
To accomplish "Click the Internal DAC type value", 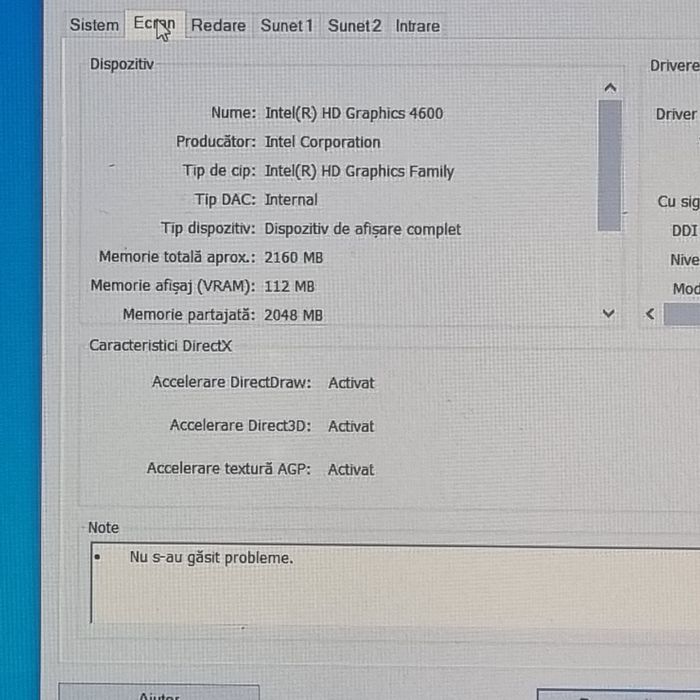I will [291, 200].
